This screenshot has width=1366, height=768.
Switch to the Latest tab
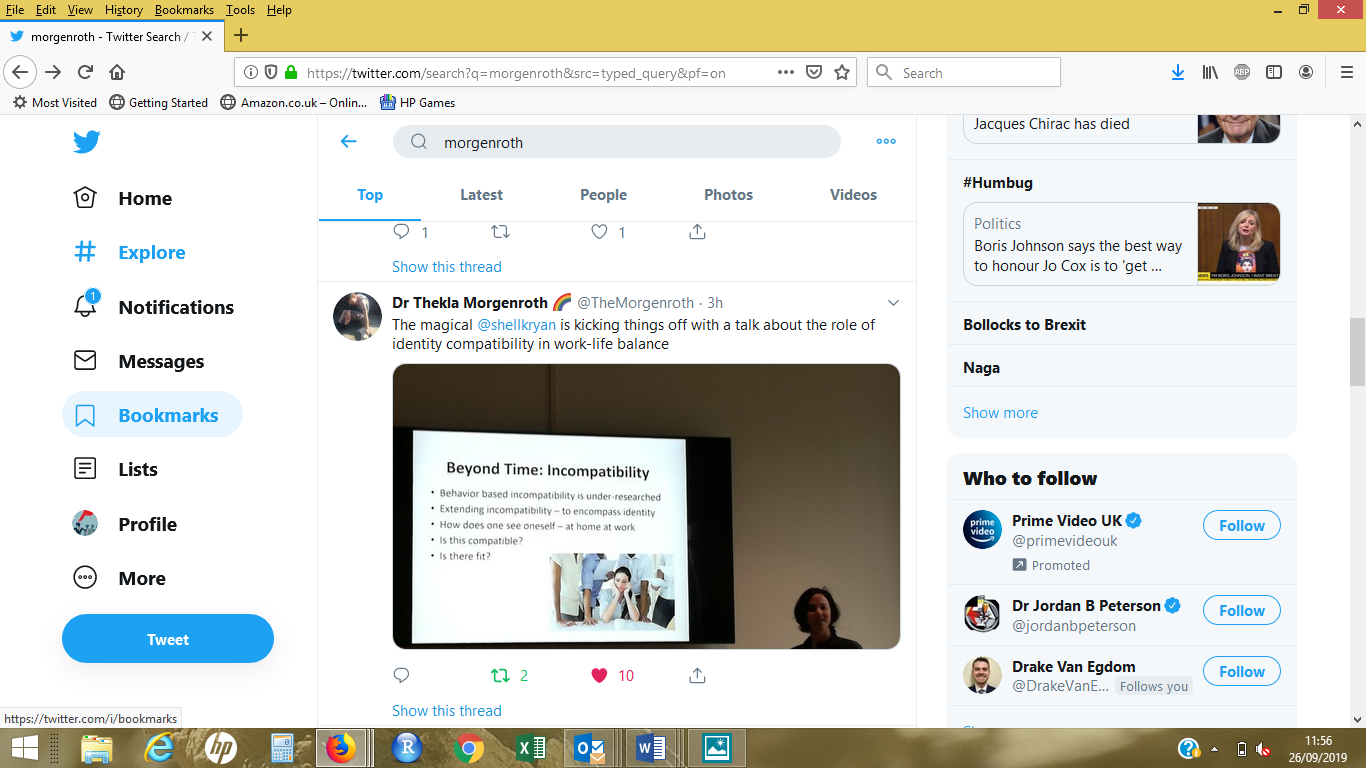click(x=481, y=195)
